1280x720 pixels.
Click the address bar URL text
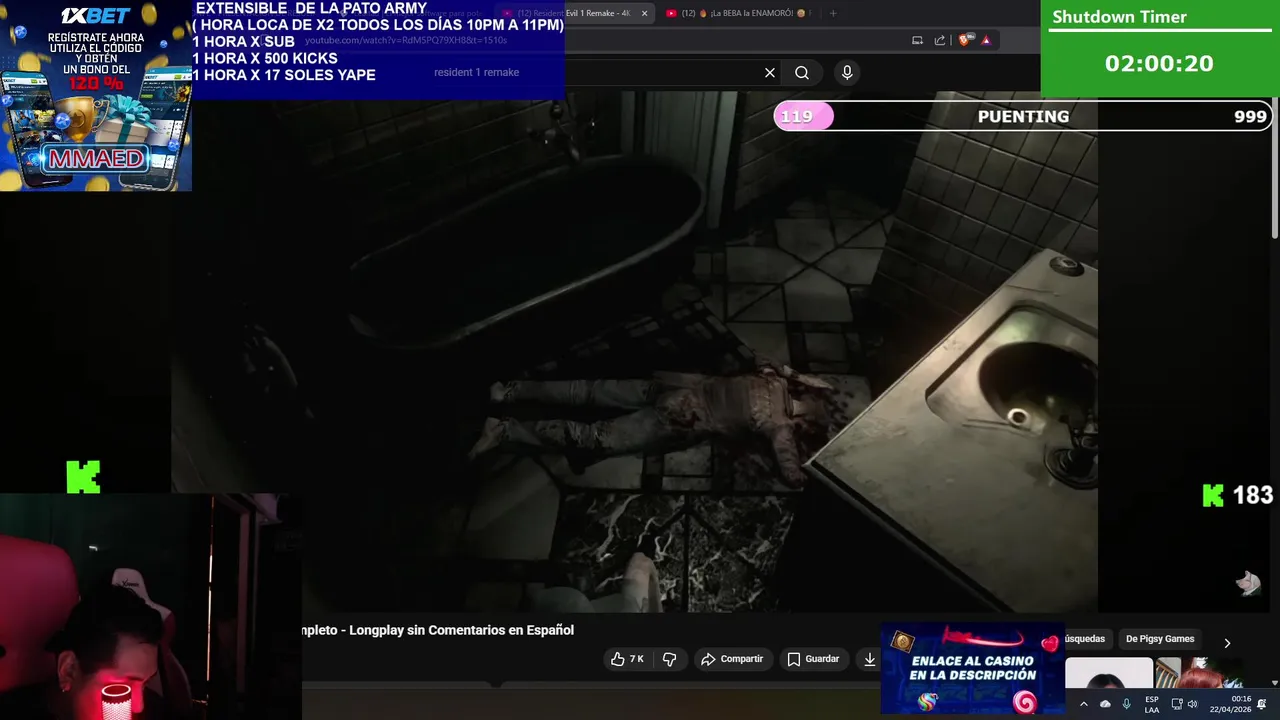[x=406, y=40]
